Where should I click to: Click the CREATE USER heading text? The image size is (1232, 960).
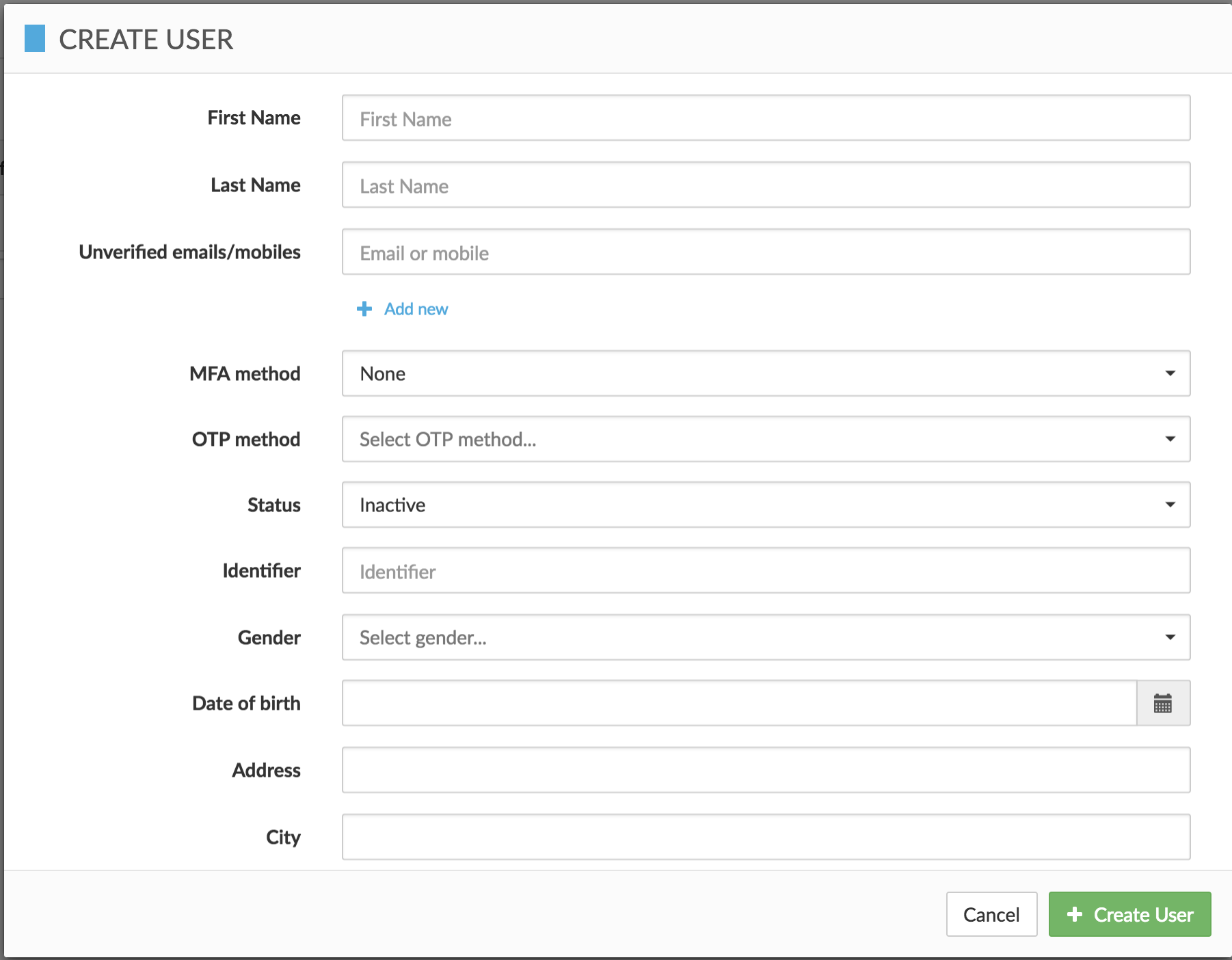[146, 40]
